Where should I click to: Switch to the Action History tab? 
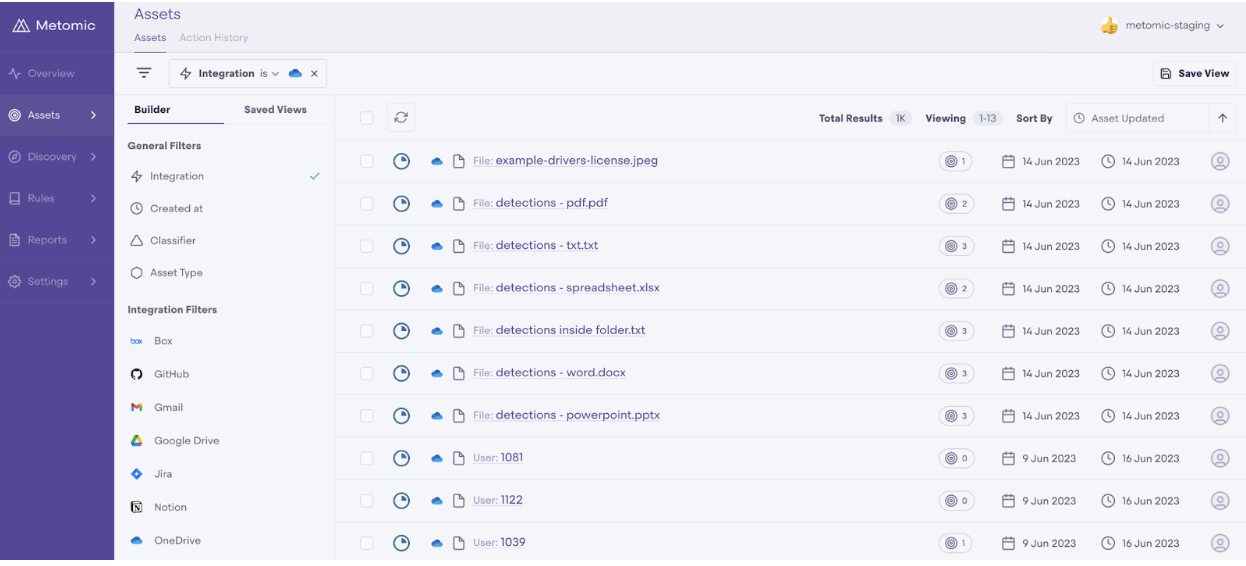coord(214,38)
